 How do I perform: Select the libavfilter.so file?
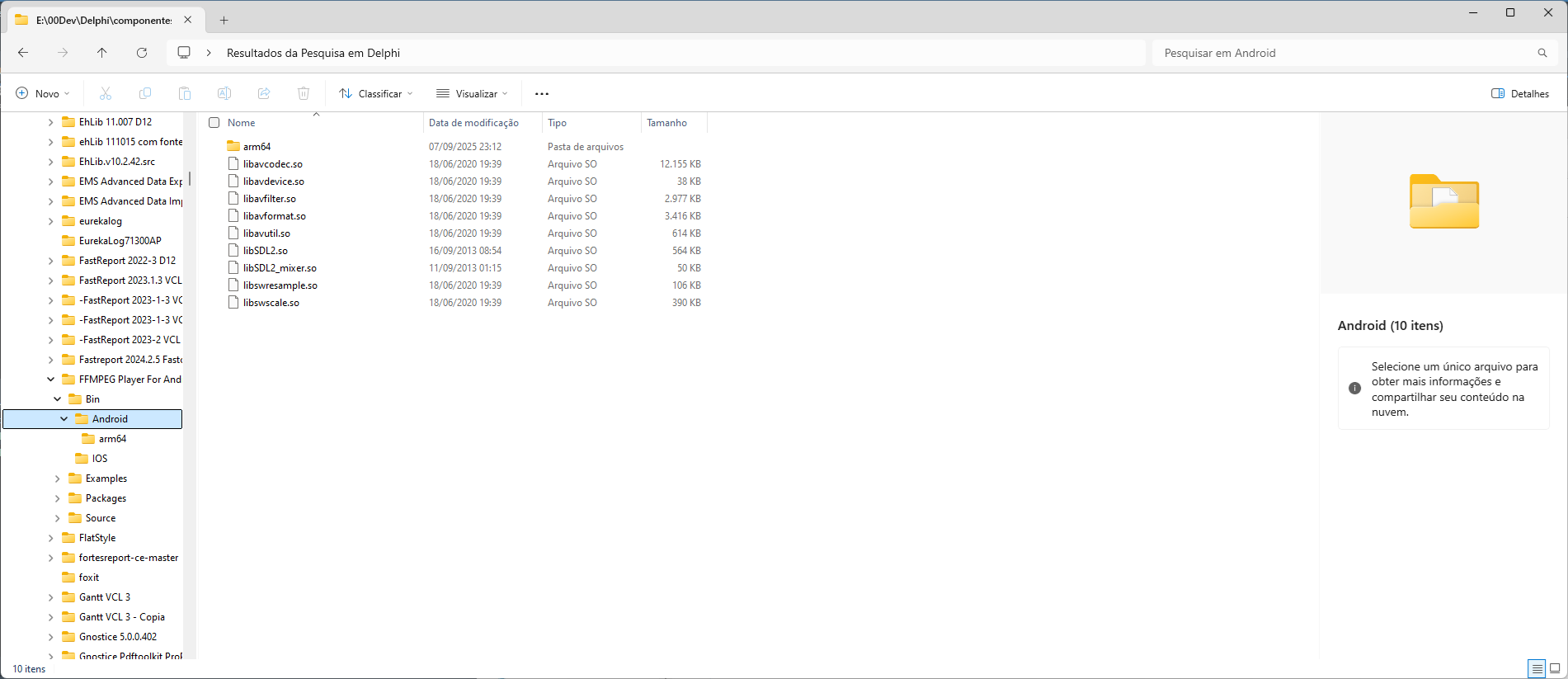coord(269,199)
